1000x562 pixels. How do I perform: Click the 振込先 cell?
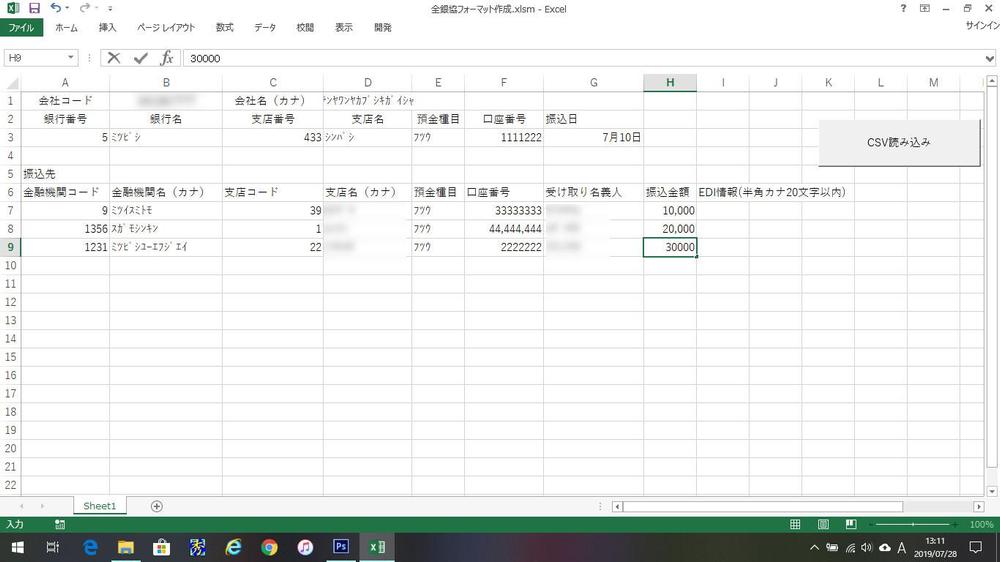(65, 174)
